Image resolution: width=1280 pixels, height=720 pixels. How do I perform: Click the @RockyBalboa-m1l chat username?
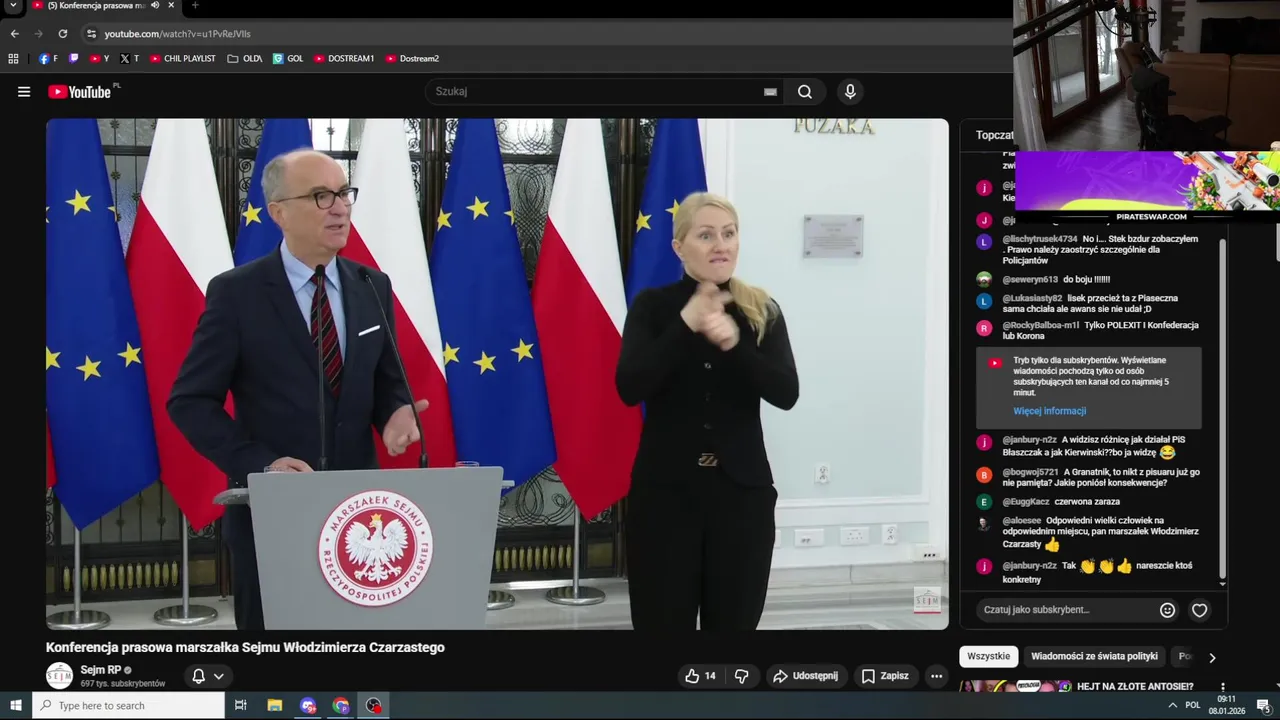click(x=1041, y=325)
